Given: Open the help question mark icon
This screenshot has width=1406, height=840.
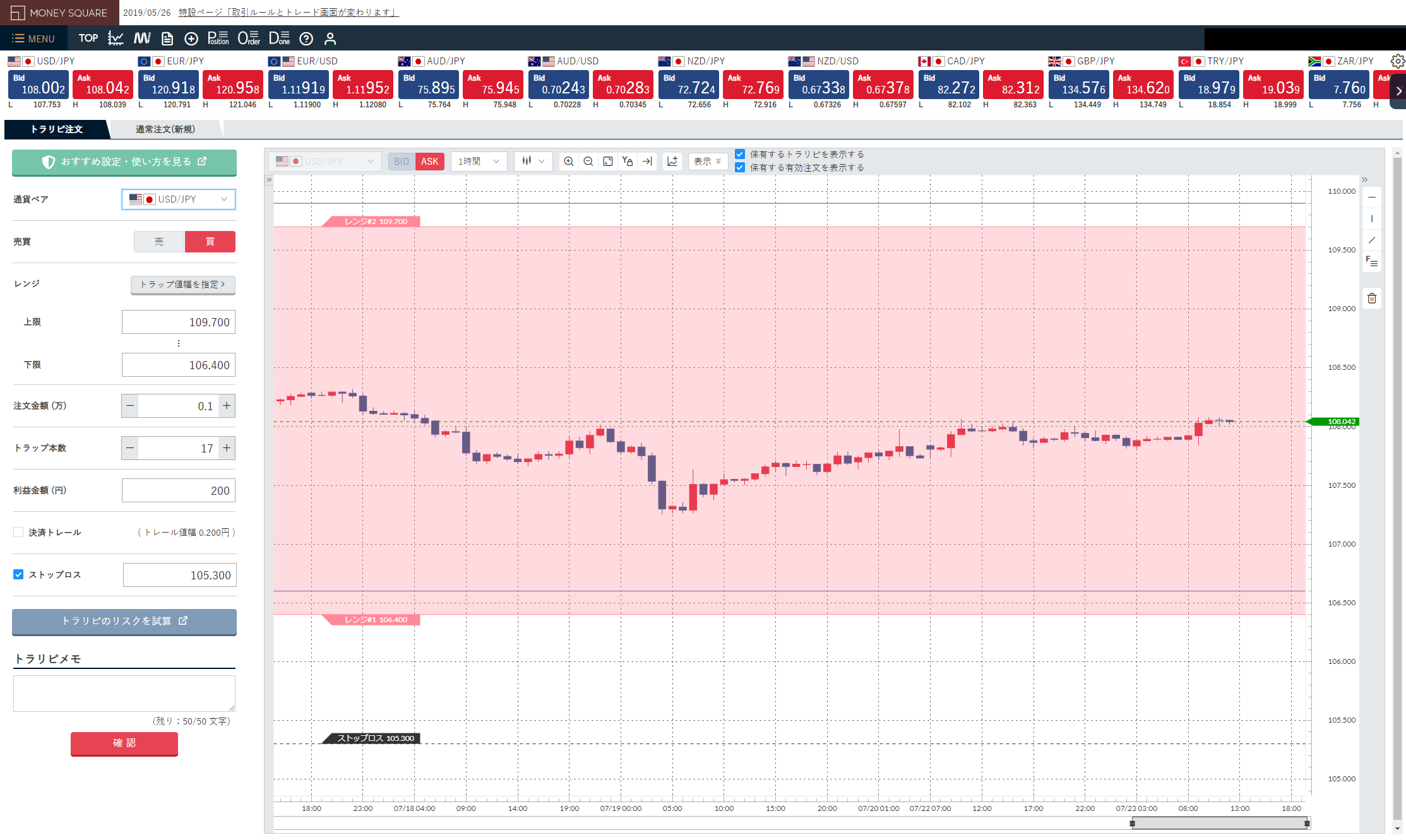Looking at the screenshot, I should click(x=306, y=38).
